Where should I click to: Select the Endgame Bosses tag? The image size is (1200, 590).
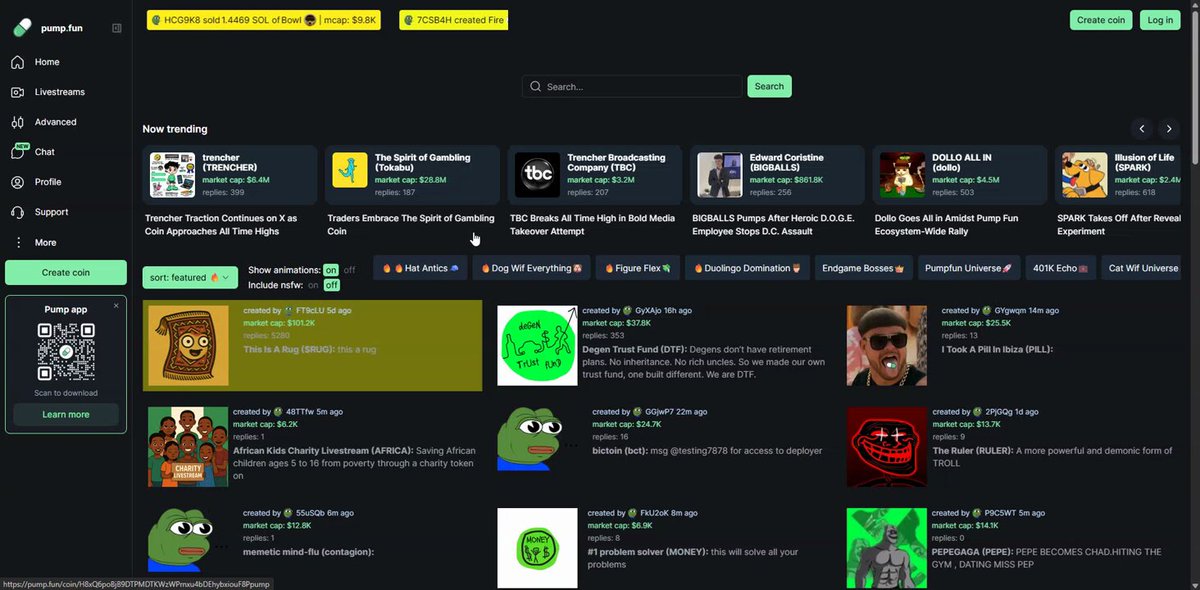coord(863,268)
